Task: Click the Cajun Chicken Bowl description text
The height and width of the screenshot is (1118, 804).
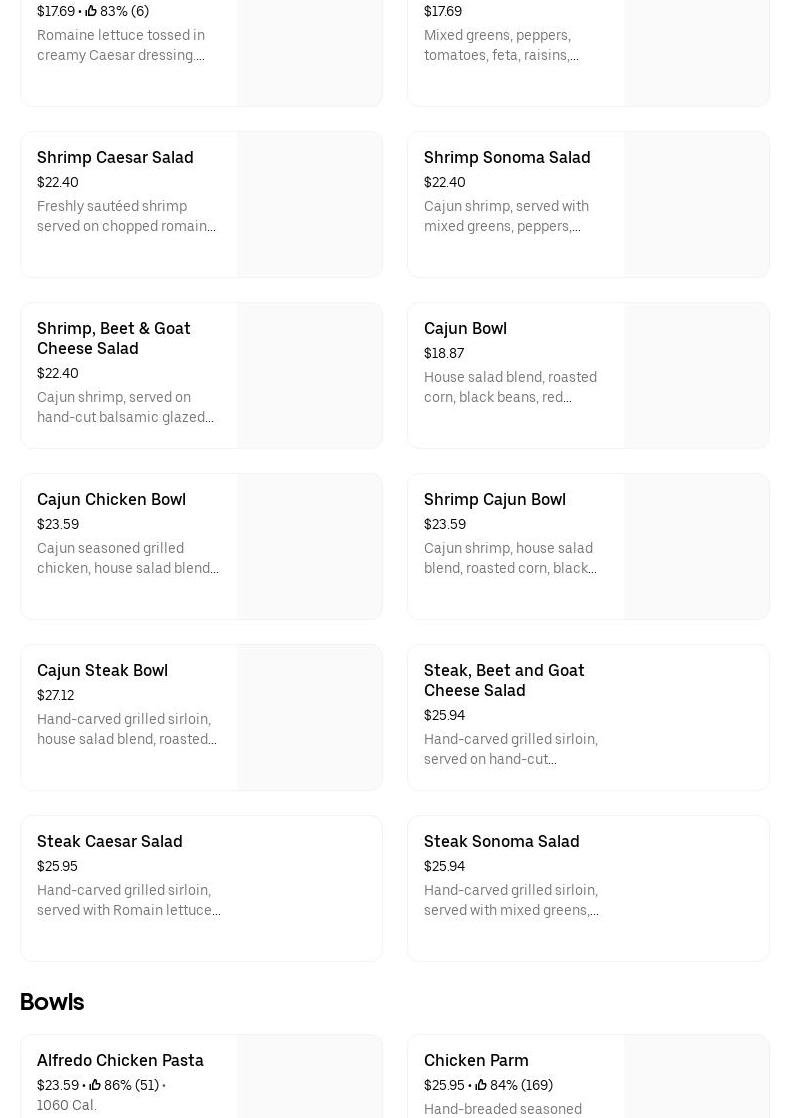Action: tap(128, 559)
